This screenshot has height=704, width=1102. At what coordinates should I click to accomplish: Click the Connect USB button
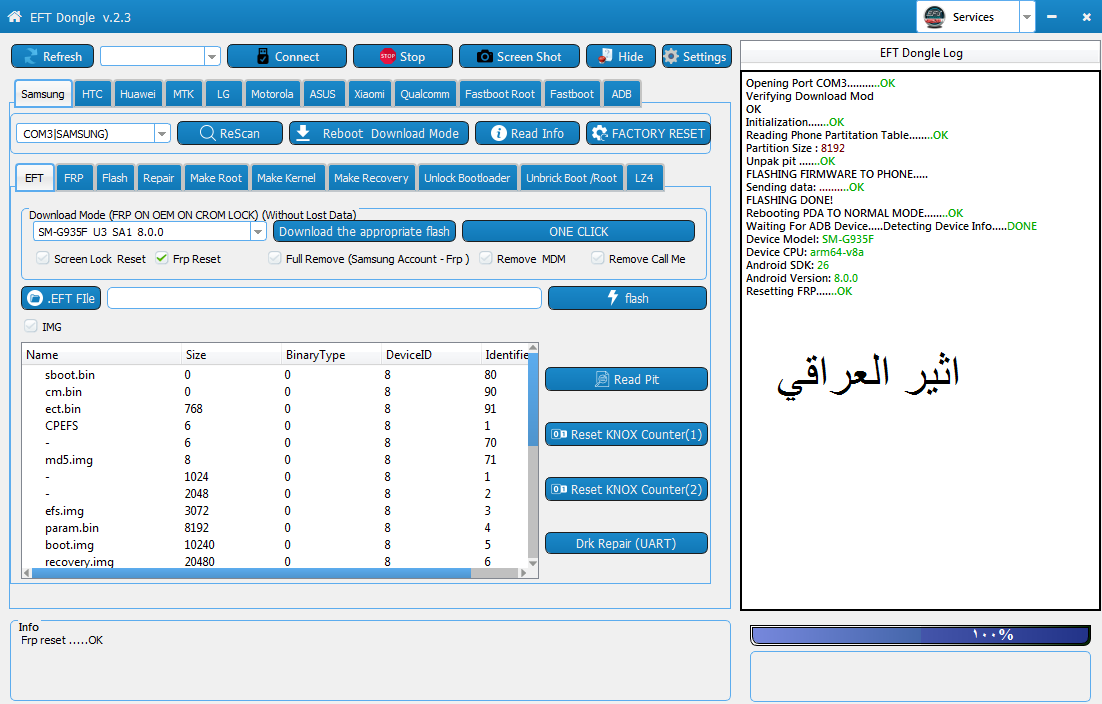pyautogui.click(x=287, y=56)
